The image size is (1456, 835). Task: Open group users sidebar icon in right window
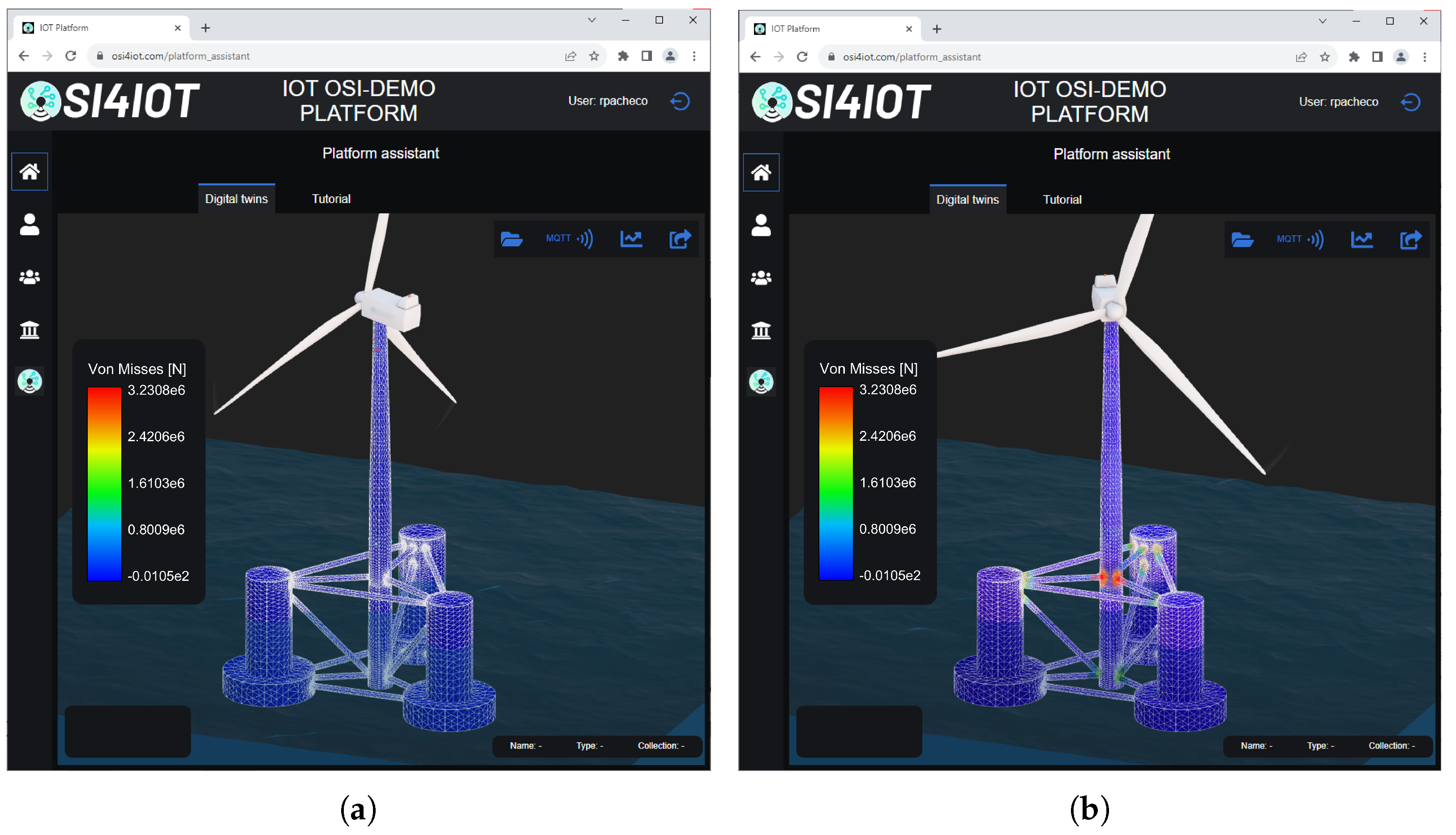pyautogui.click(x=761, y=278)
